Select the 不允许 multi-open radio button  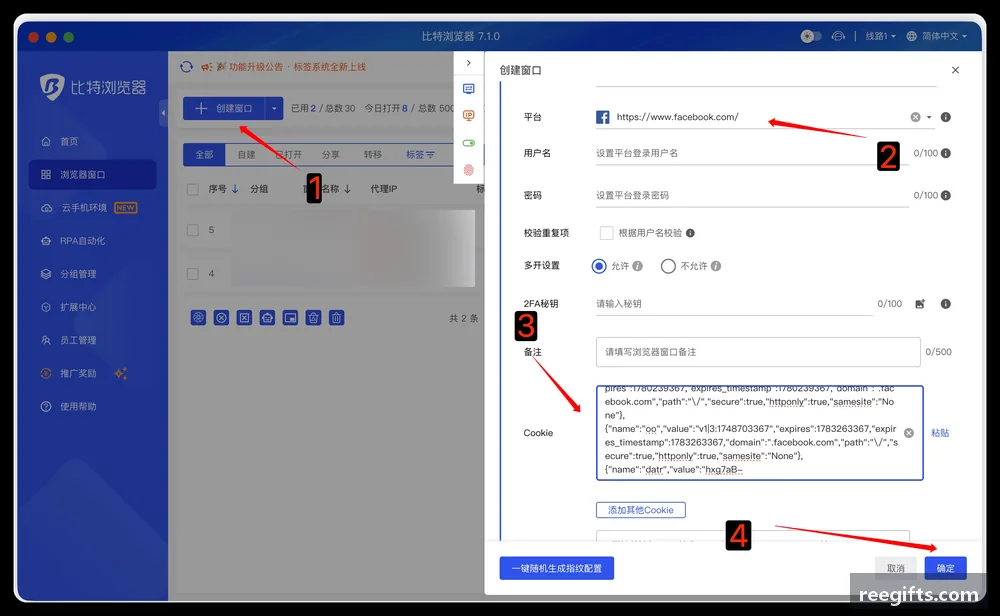pos(668,266)
